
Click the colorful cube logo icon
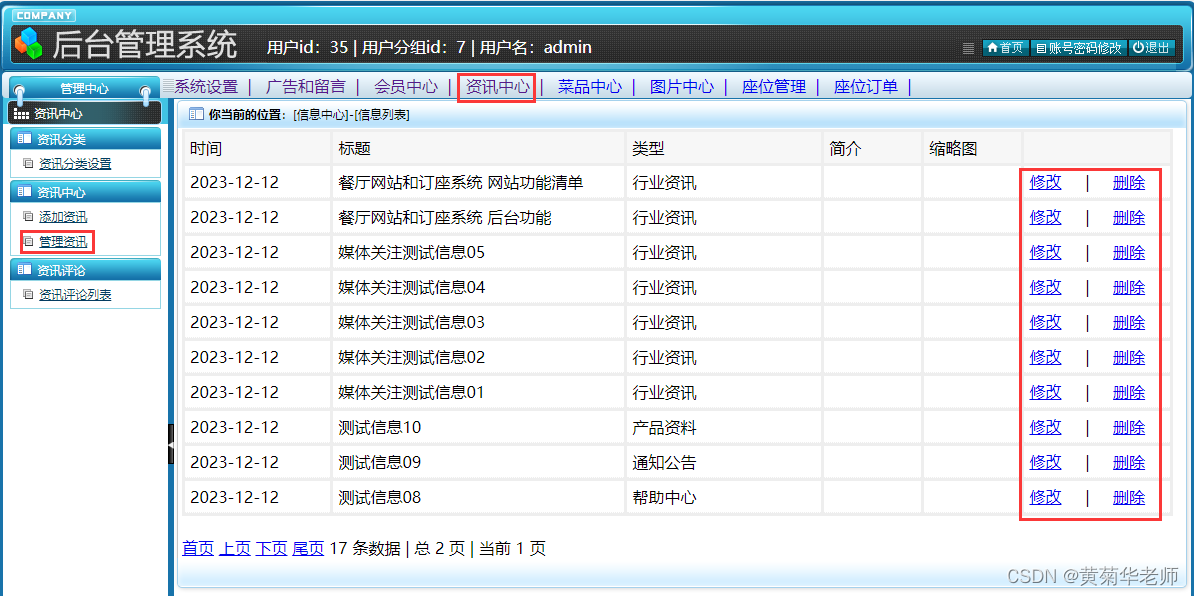pos(29,44)
